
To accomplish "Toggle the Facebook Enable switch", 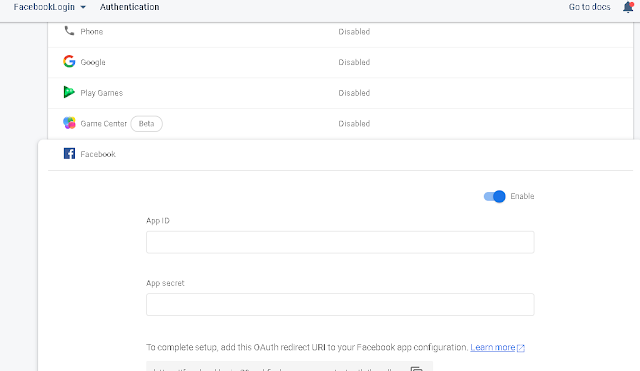I will 494,196.
